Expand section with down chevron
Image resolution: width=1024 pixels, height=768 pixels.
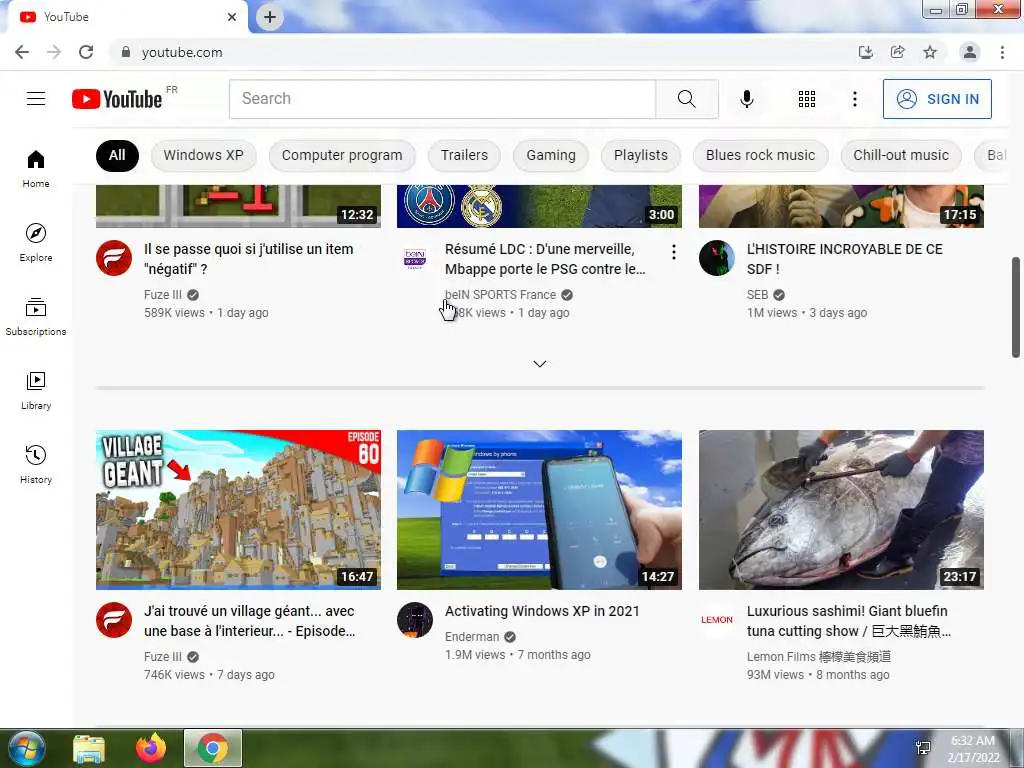click(539, 364)
